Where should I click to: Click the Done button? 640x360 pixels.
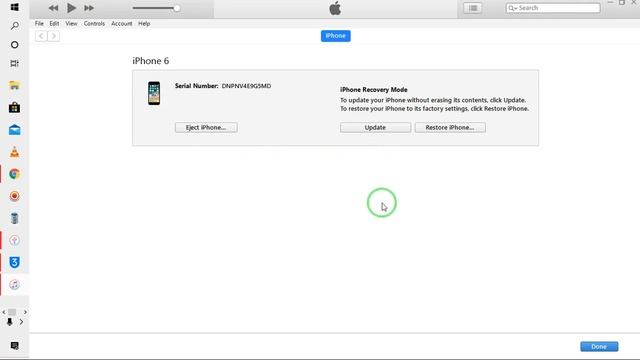click(x=599, y=347)
